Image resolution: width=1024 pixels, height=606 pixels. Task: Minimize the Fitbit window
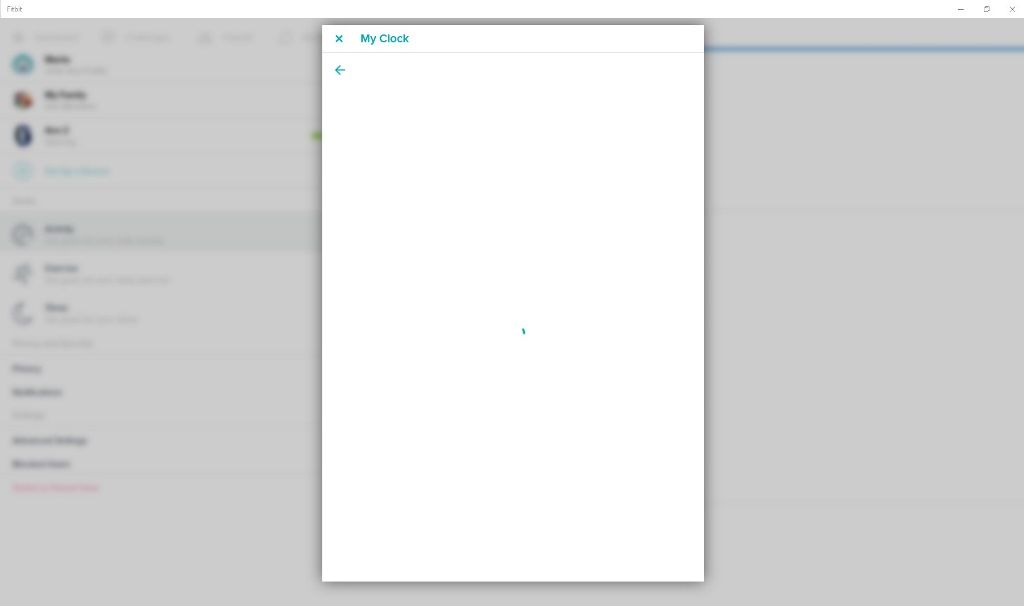click(961, 9)
